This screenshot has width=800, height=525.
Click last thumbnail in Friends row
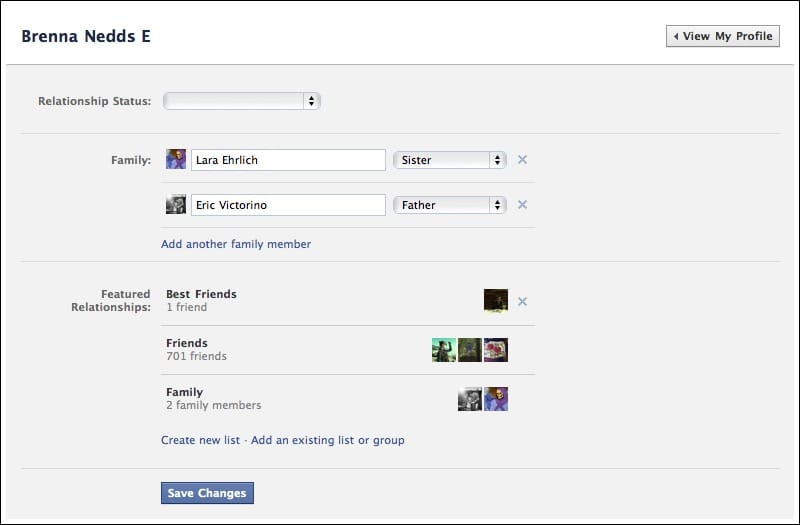point(496,349)
